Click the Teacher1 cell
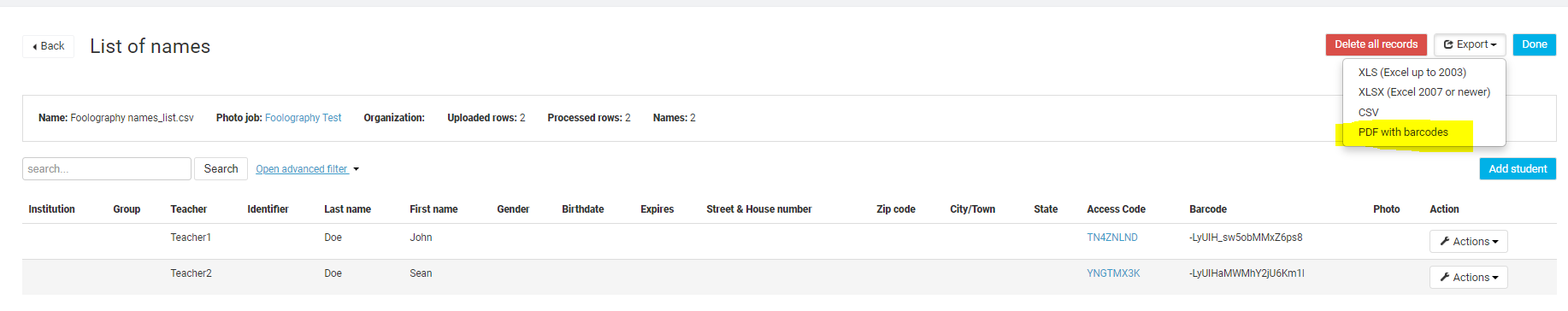 click(x=190, y=238)
